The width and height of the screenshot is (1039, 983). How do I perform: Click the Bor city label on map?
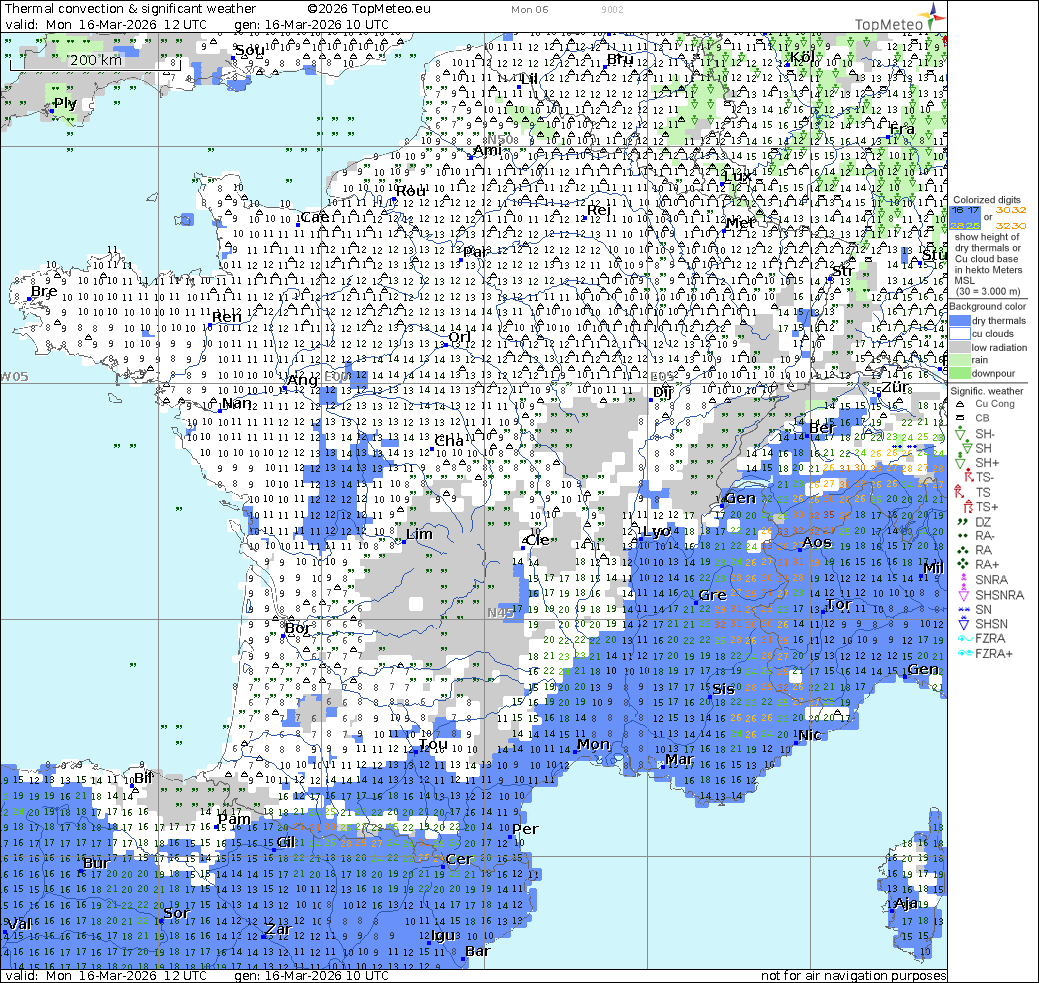coord(297,628)
